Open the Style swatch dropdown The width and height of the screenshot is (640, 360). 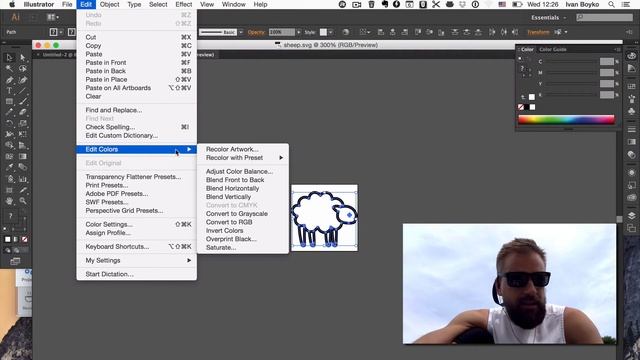point(330,32)
